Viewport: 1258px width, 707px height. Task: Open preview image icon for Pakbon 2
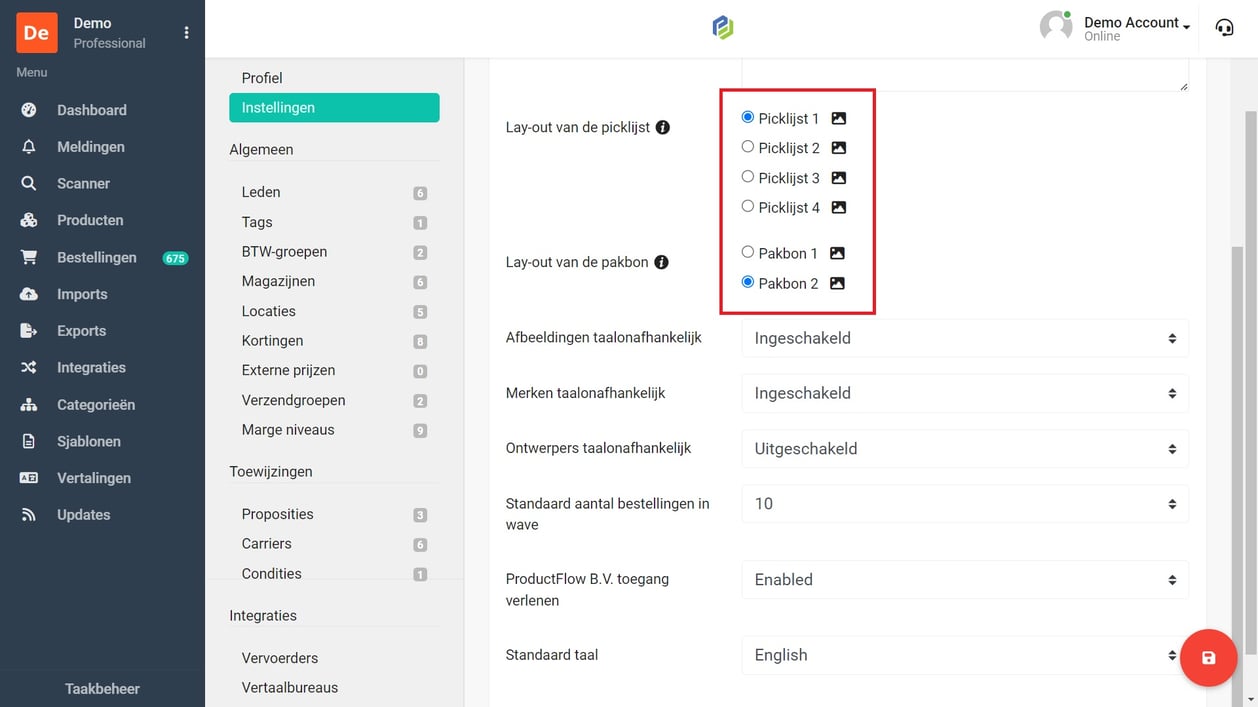838,283
